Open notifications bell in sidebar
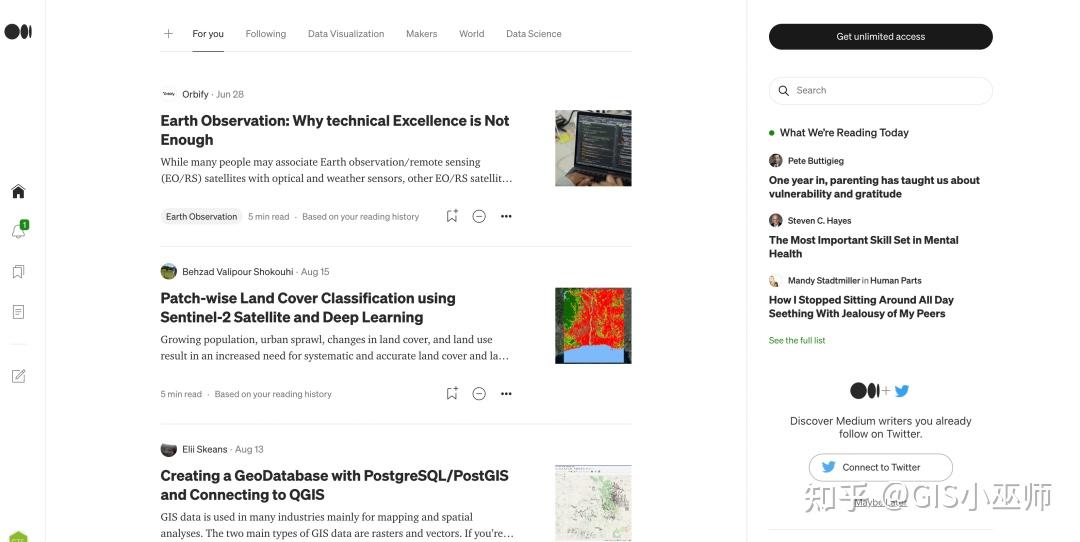The height and width of the screenshot is (542, 1080). point(18,231)
